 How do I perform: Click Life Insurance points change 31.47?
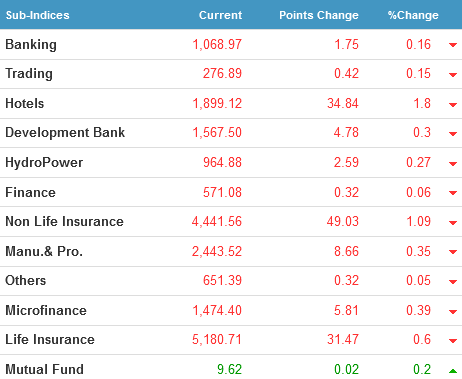click(x=343, y=339)
